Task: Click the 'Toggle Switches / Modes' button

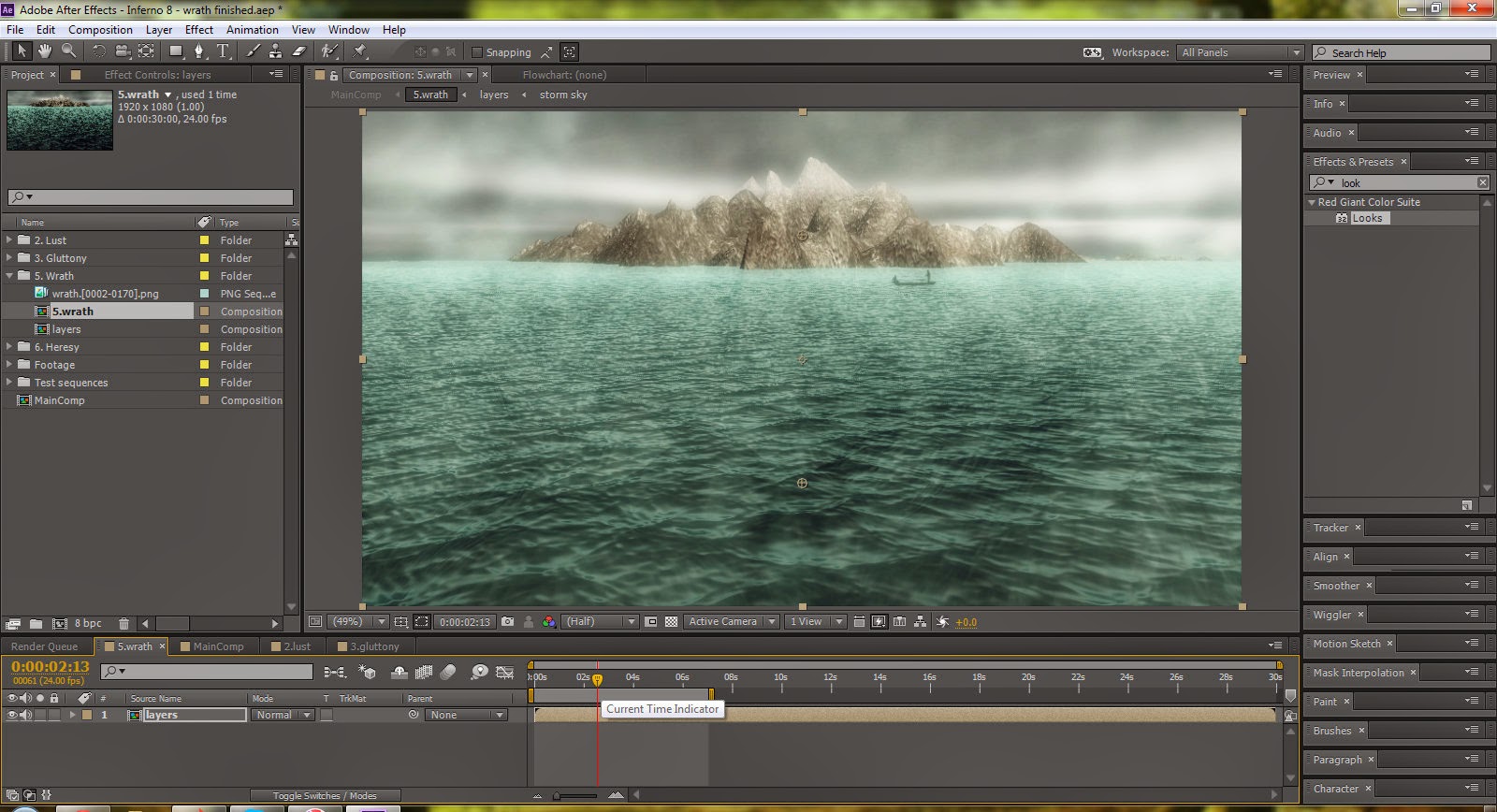Action: pyautogui.click(x=324, y=795)
